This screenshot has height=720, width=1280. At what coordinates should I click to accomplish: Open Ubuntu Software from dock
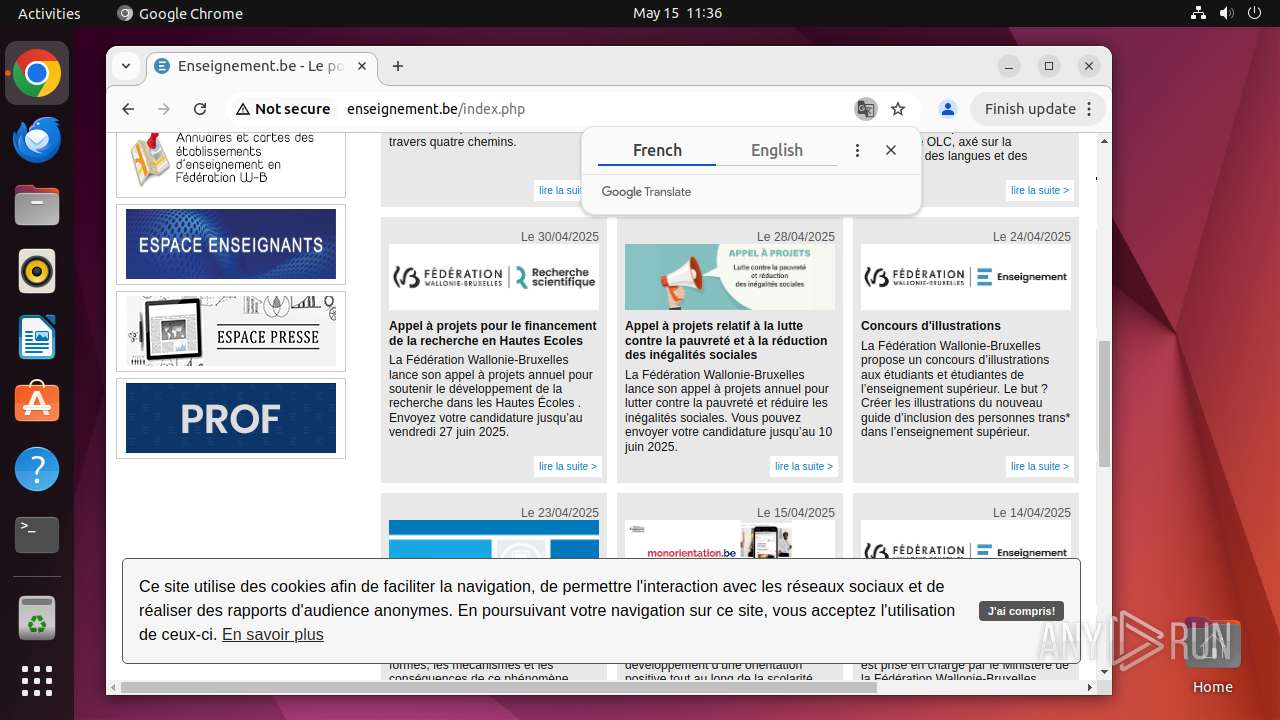[37, 403]
